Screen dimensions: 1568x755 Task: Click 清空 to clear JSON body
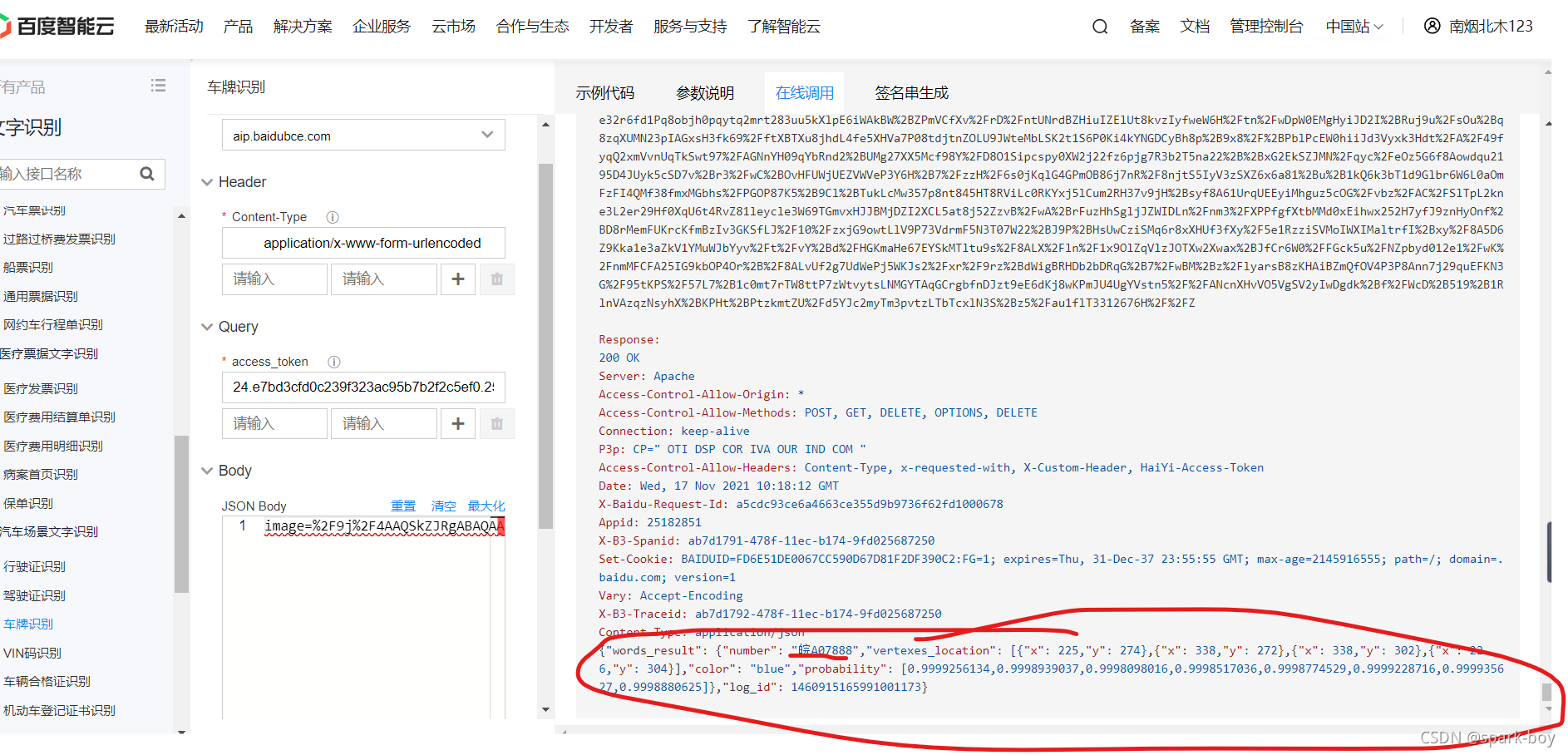point(443,506)
